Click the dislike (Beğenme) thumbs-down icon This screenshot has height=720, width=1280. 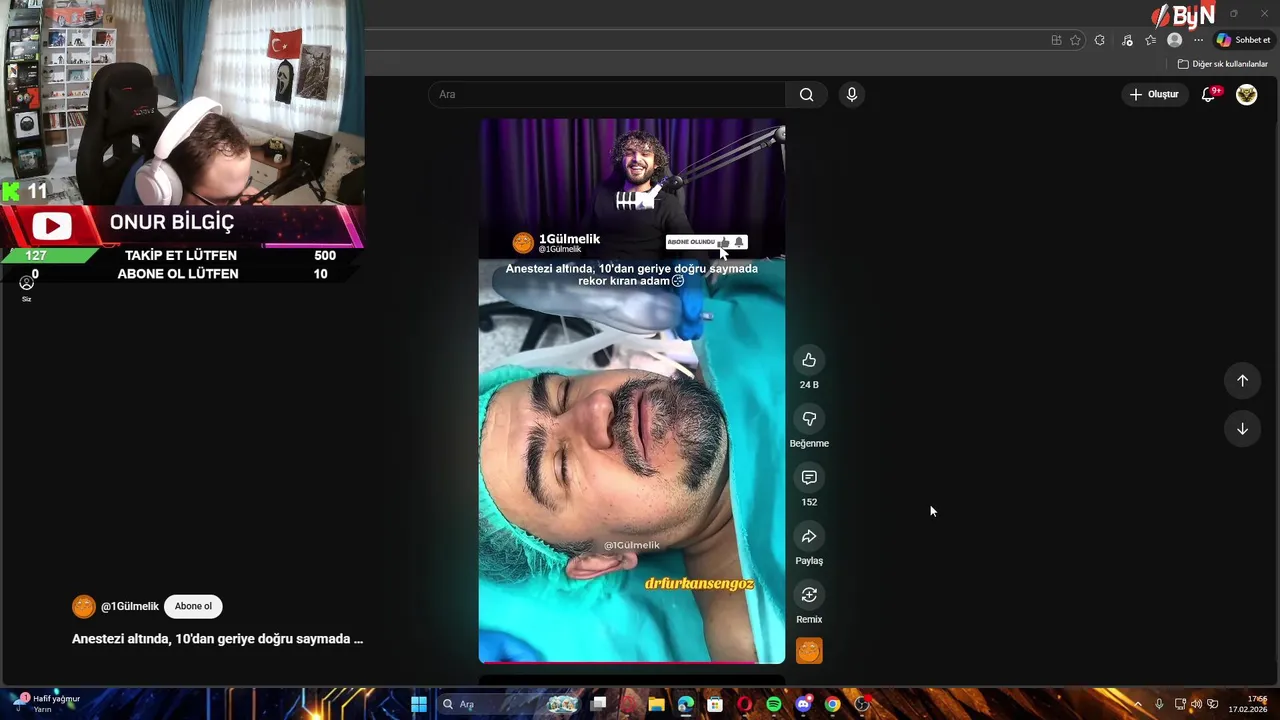tap(809, 419)
